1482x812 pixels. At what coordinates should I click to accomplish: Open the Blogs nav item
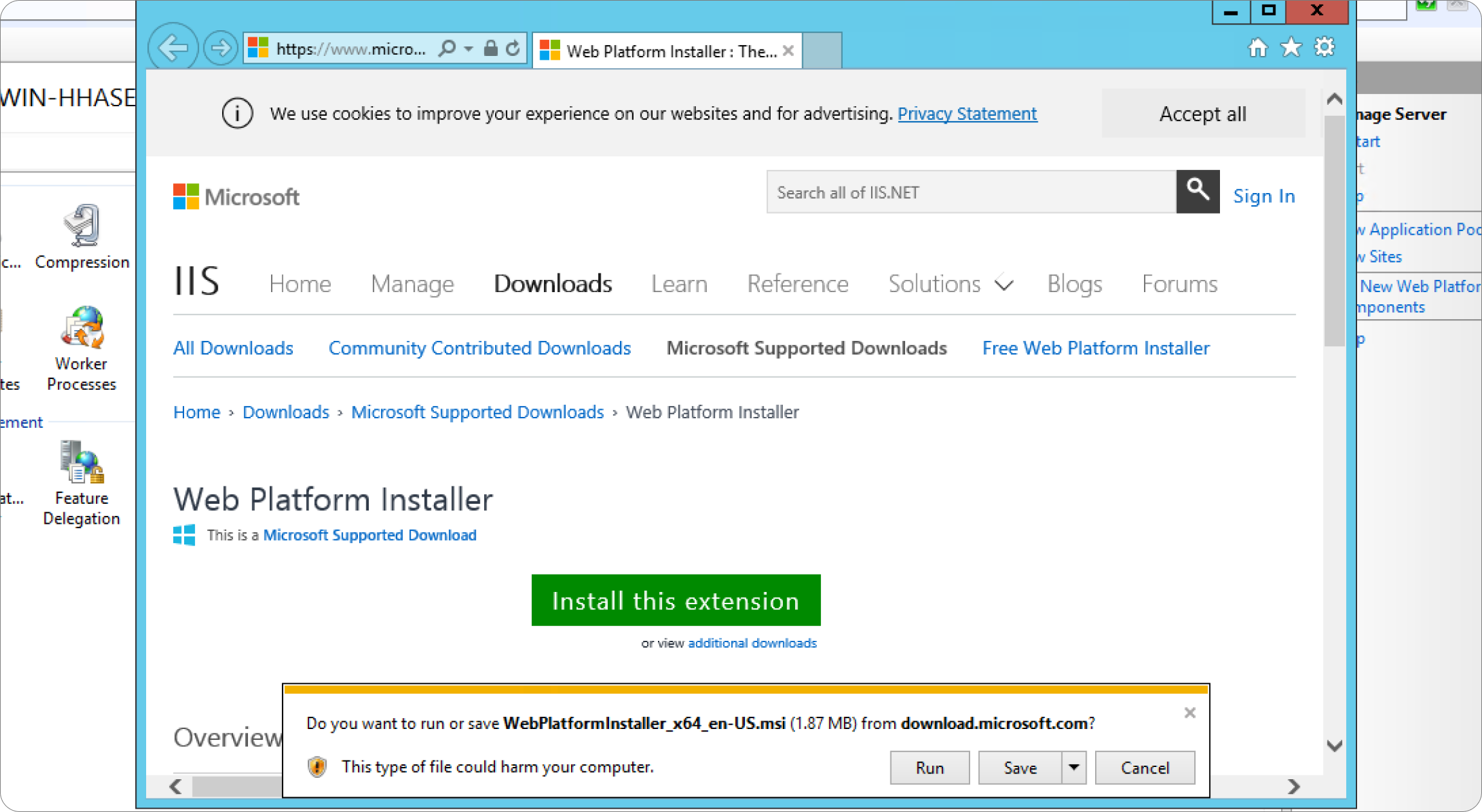point(1074,284)
